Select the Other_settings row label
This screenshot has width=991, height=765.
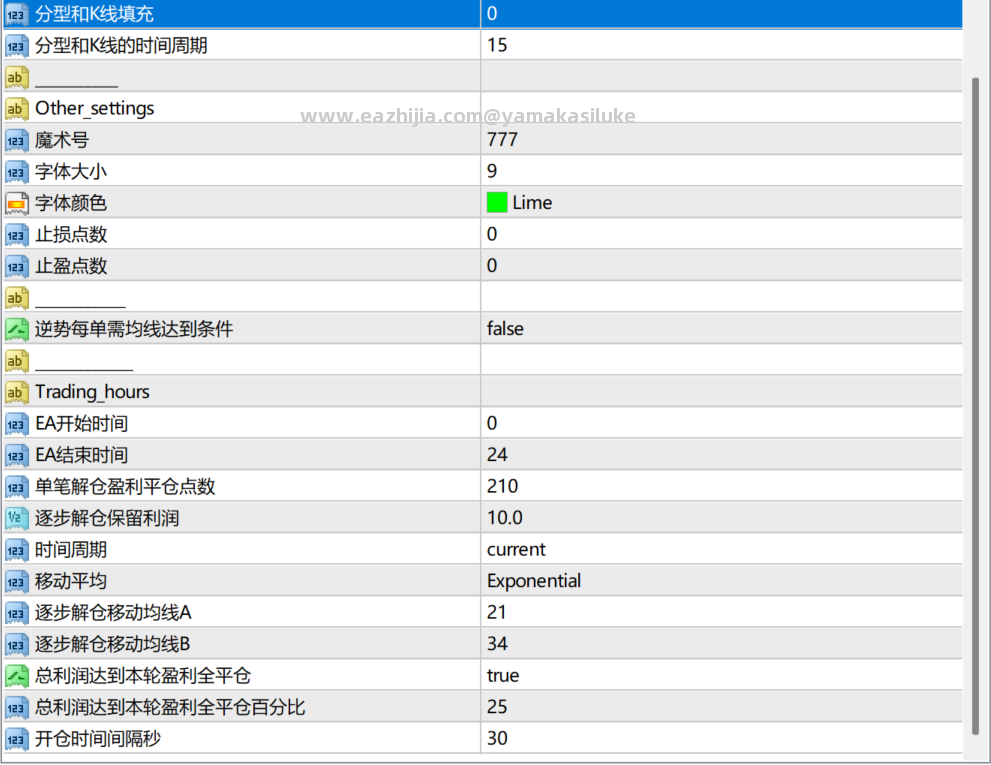point(95,108)
